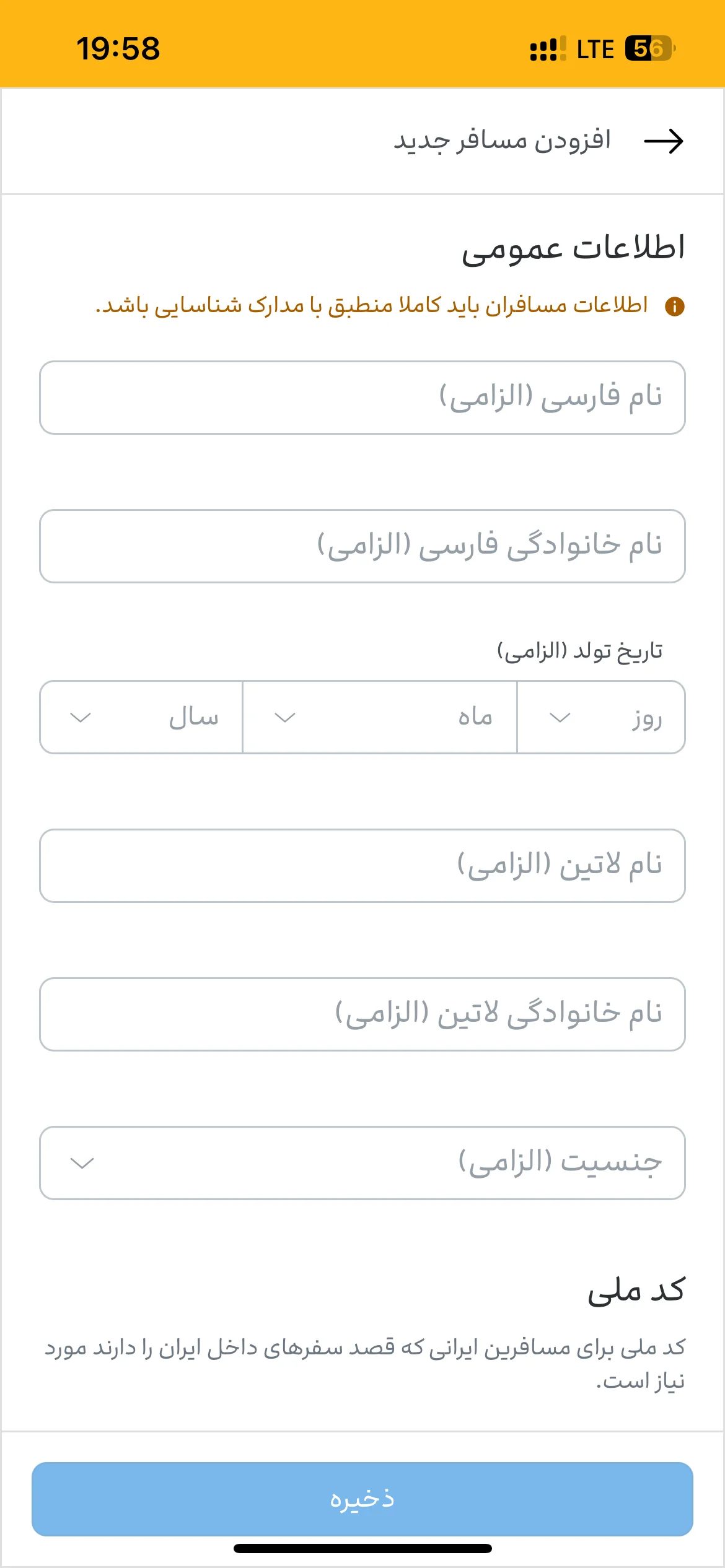Tap the chevron in the سال dropdown
The width and height of the screenshot is (725, 1568).
(81, 718)
